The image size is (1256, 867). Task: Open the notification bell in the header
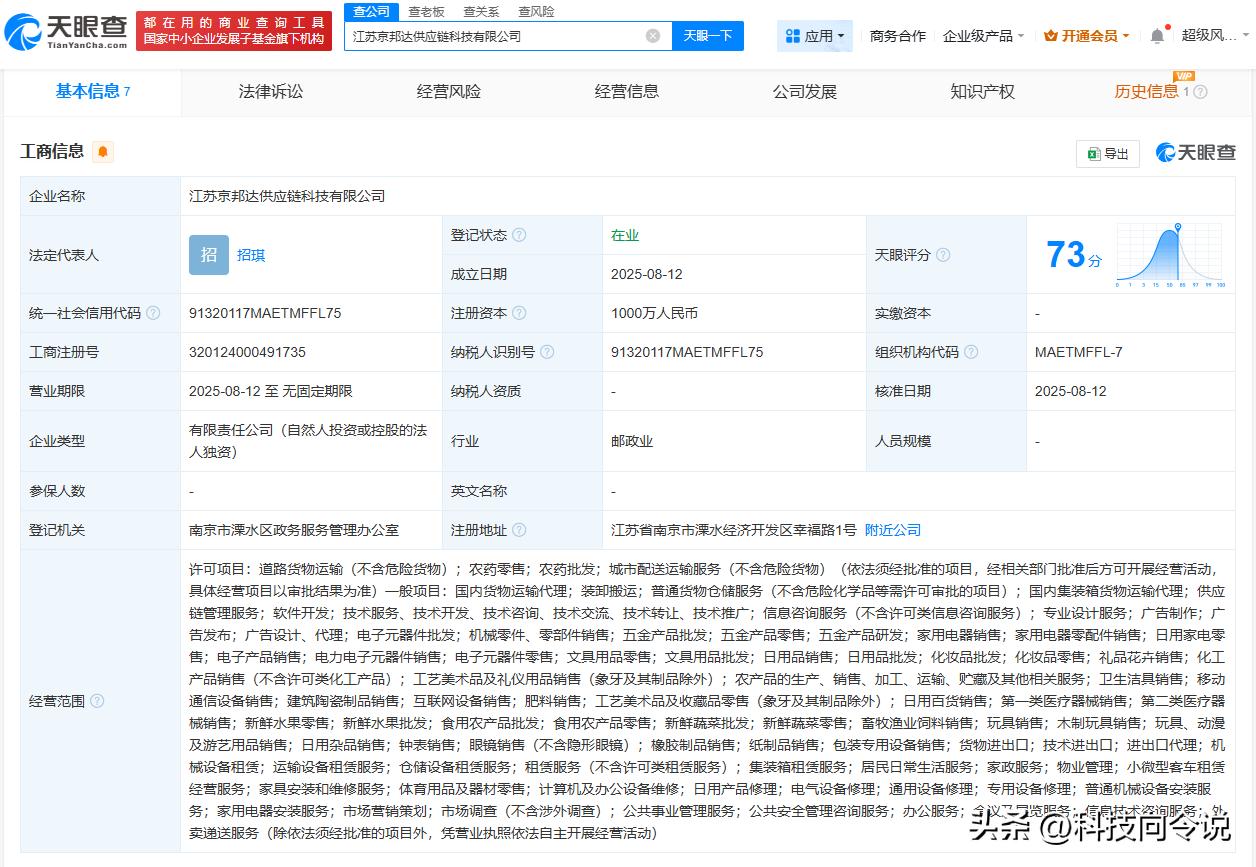coord(1157,35)
